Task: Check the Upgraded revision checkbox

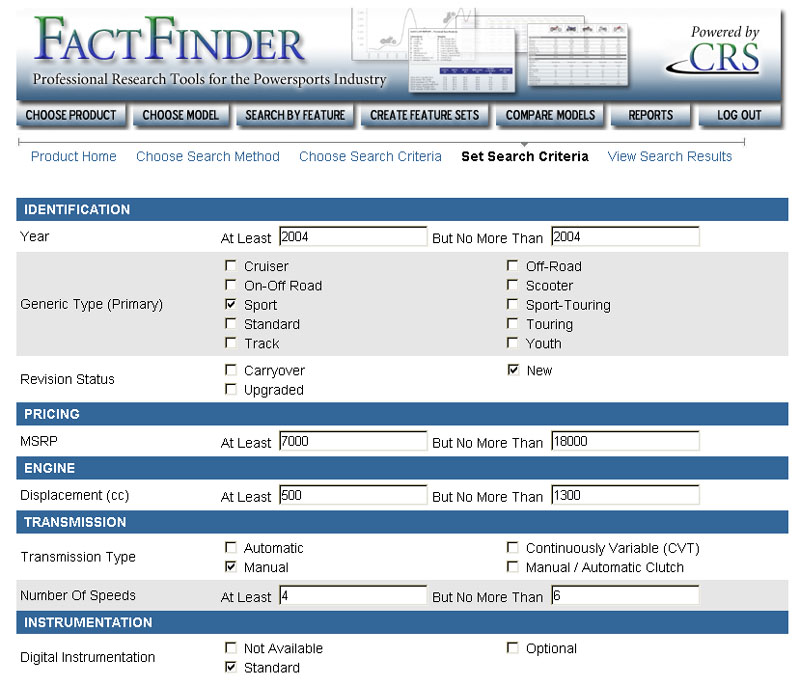Action: pos(231,389)
